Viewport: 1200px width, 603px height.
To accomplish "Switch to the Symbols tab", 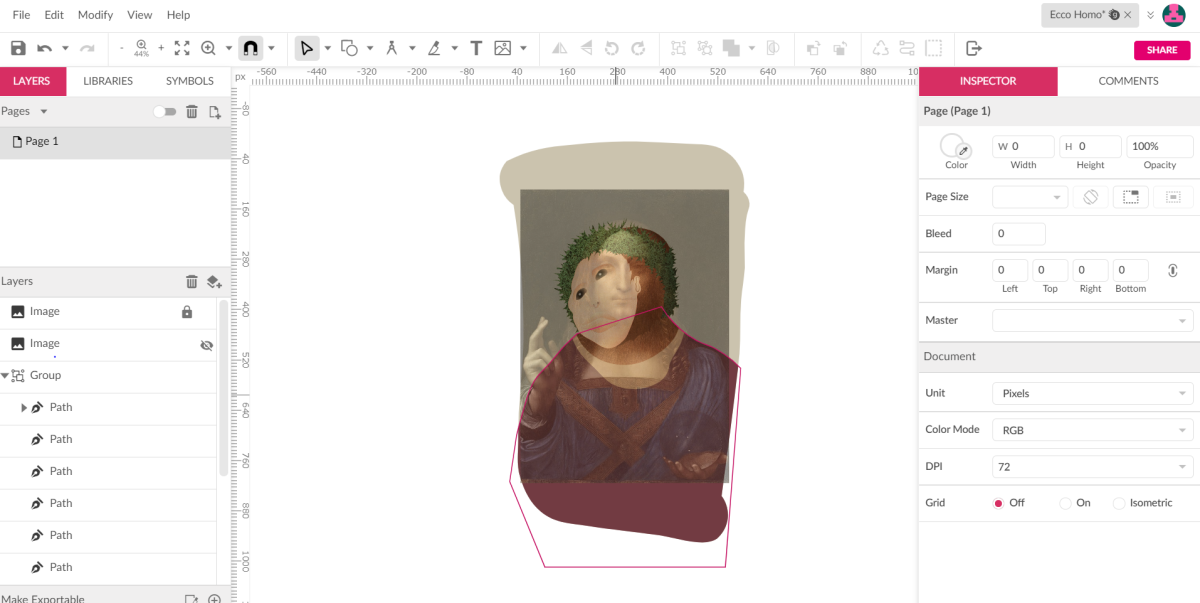I will pyautogui.click(x=190, y=81).
